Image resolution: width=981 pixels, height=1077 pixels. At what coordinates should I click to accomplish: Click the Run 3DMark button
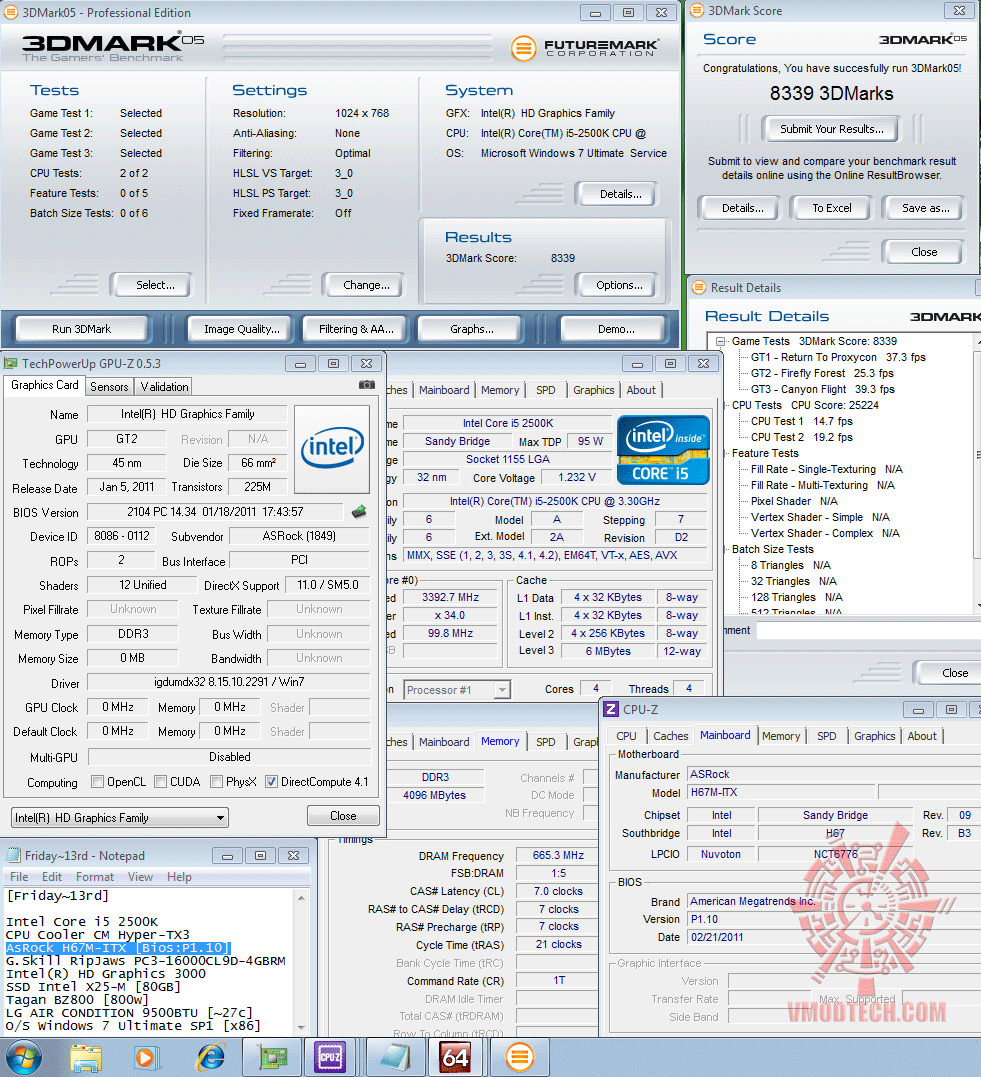pyautogui.click(x=81, y=329)
